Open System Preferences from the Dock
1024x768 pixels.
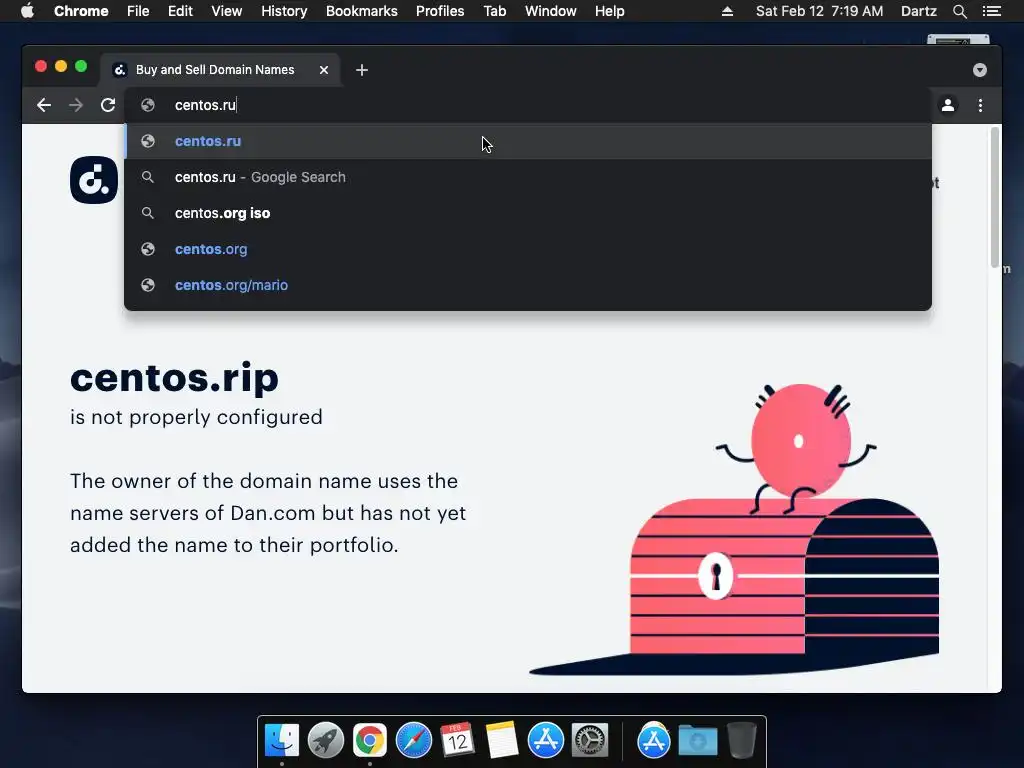(x=590, y=740)
